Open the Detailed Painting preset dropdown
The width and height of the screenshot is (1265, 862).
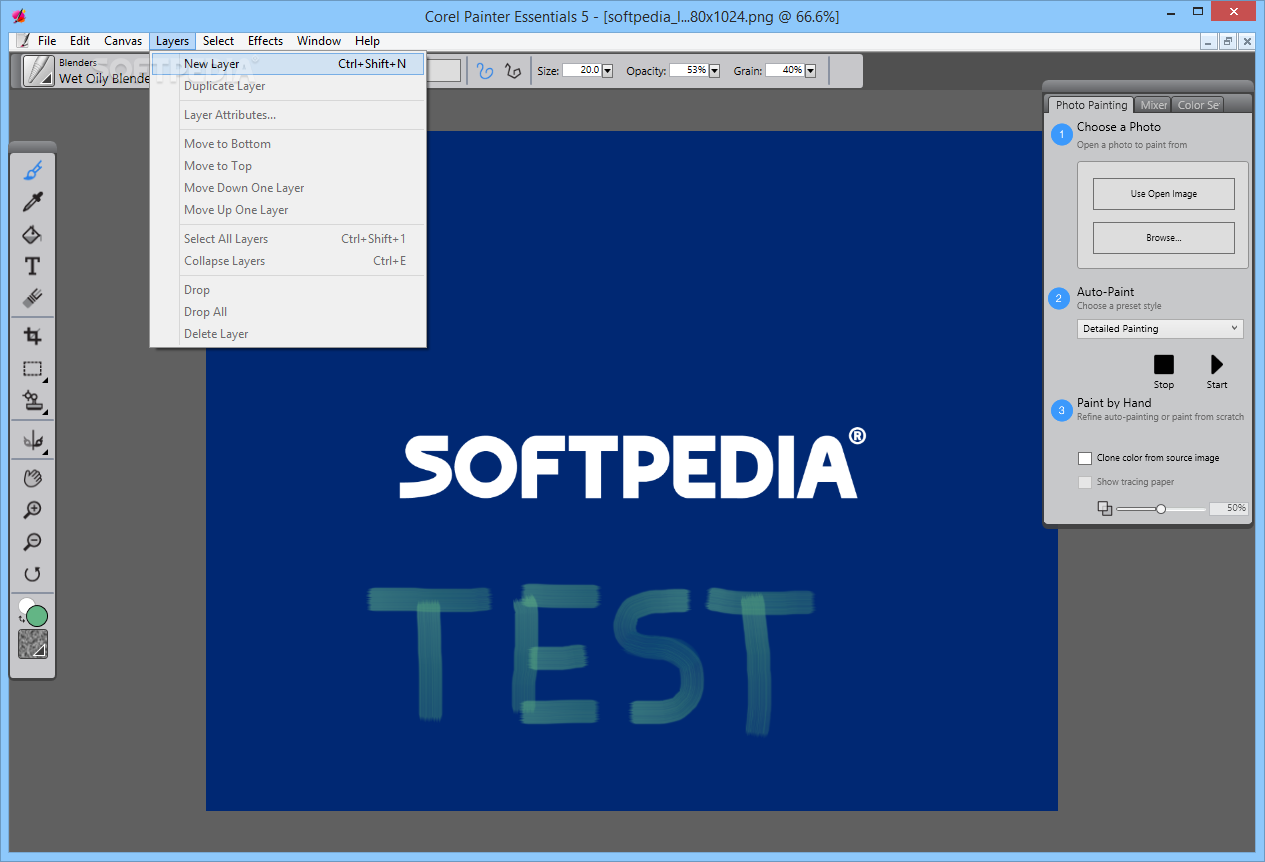(1160, 328)
